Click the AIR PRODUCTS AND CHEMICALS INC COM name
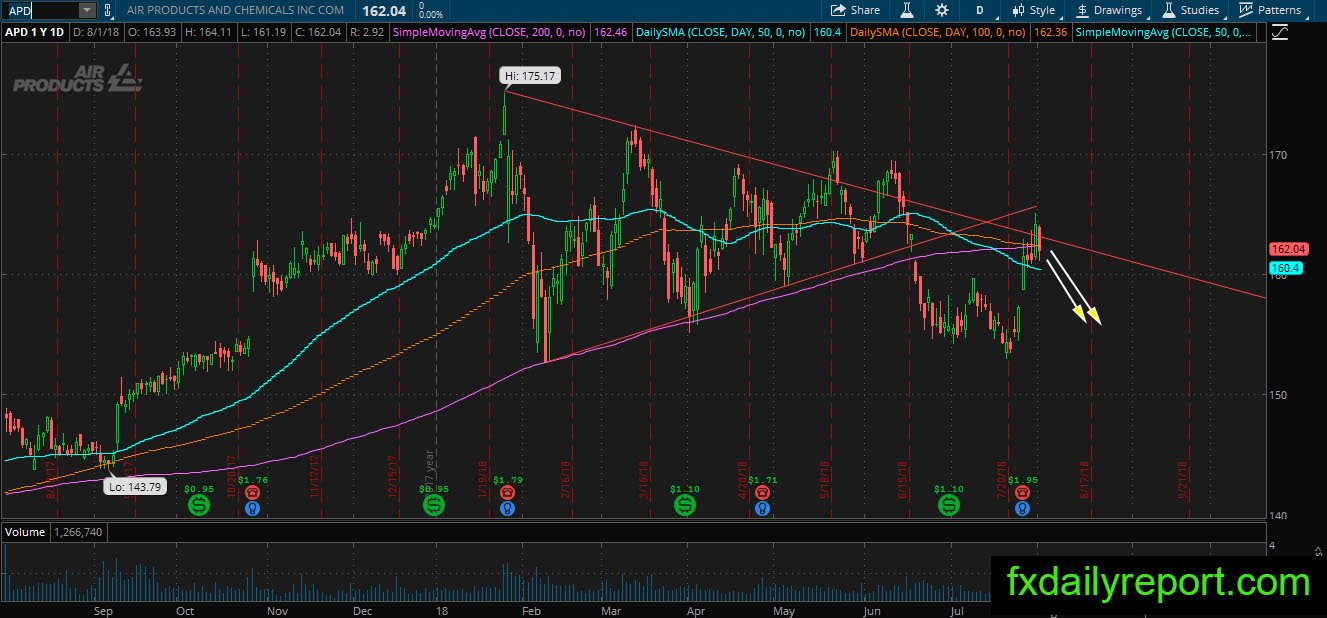1327x618 pixels. click(x=235, y=10)
